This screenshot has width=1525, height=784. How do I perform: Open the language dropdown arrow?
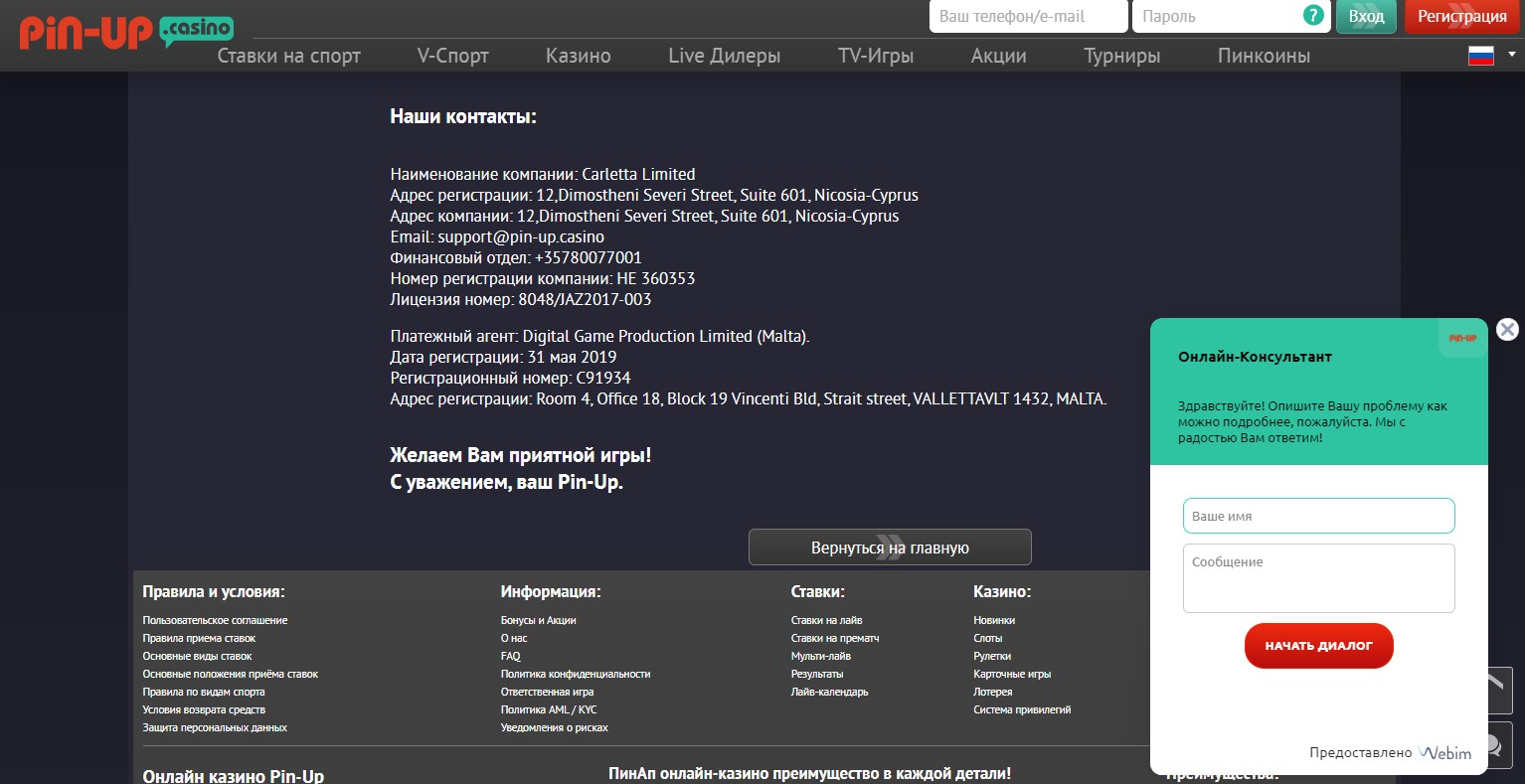point(1512,54)
